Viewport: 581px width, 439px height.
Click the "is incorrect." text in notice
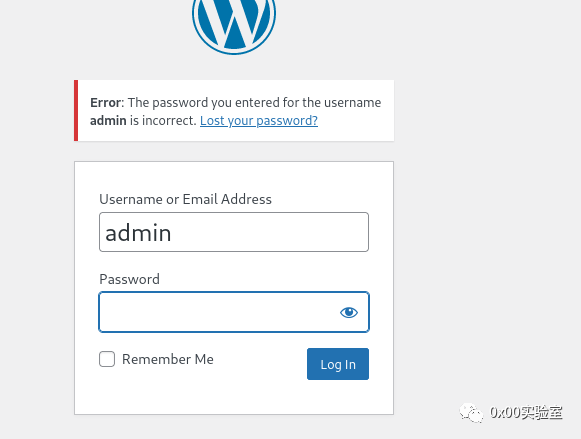163,121
